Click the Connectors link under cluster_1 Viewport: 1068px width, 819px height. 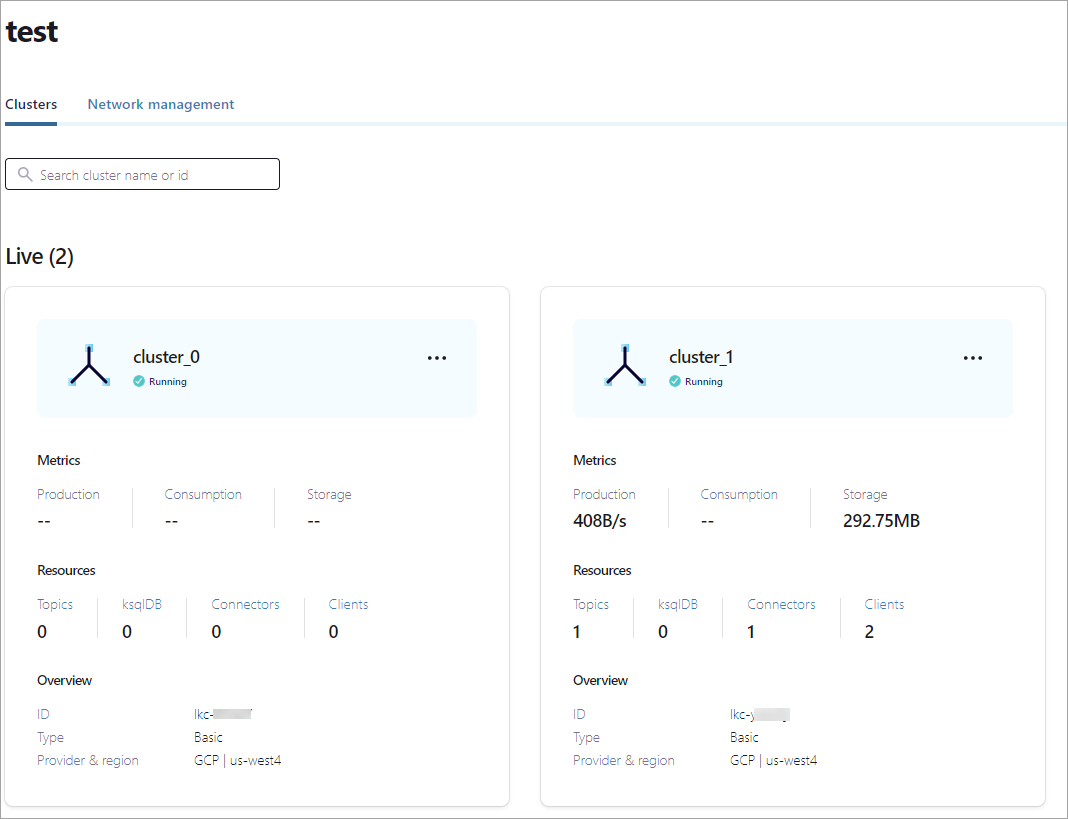(x=781, y=604)
